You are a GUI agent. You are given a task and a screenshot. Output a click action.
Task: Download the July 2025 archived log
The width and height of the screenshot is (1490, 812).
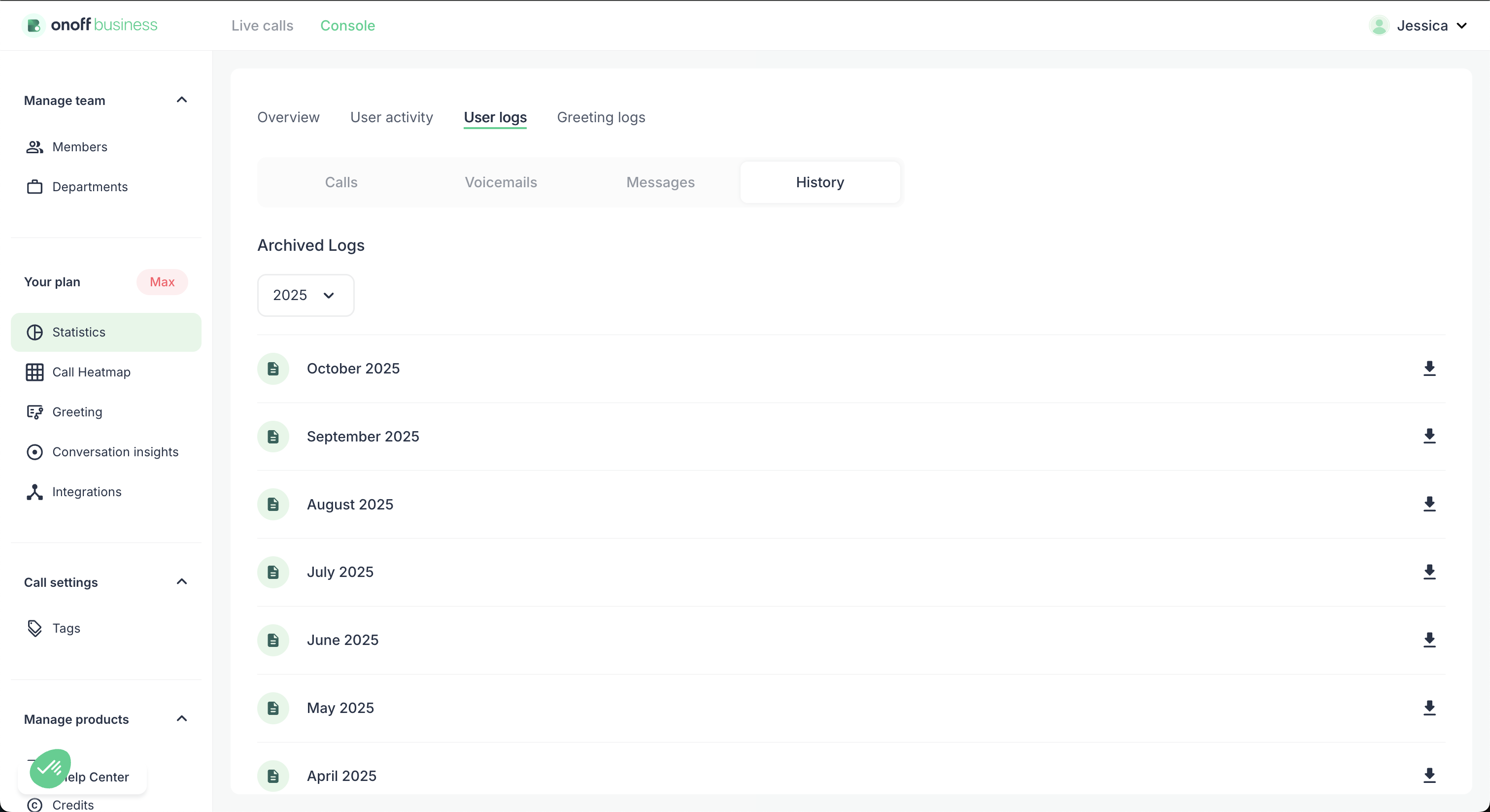point(1429,572)
